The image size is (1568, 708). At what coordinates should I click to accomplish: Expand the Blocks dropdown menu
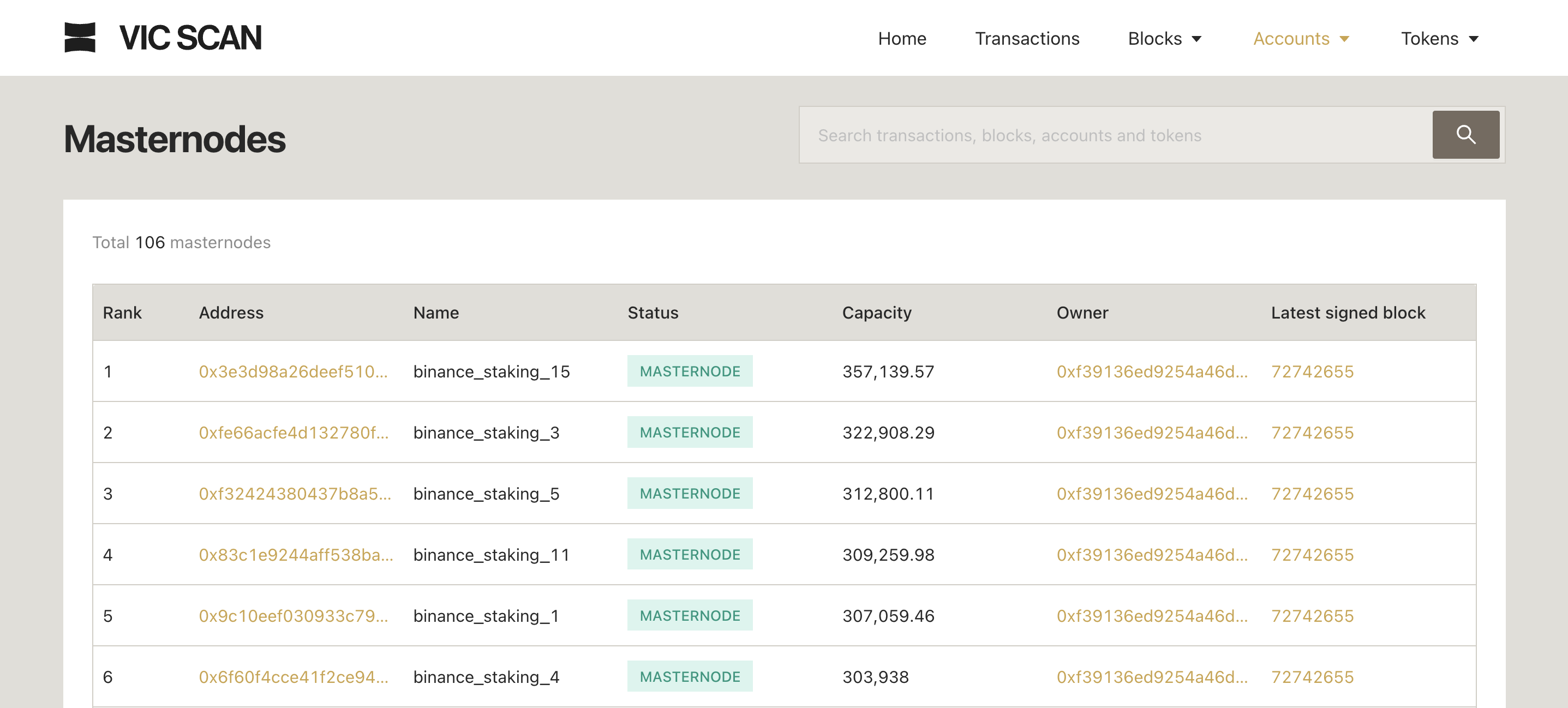pos(1164,39)
